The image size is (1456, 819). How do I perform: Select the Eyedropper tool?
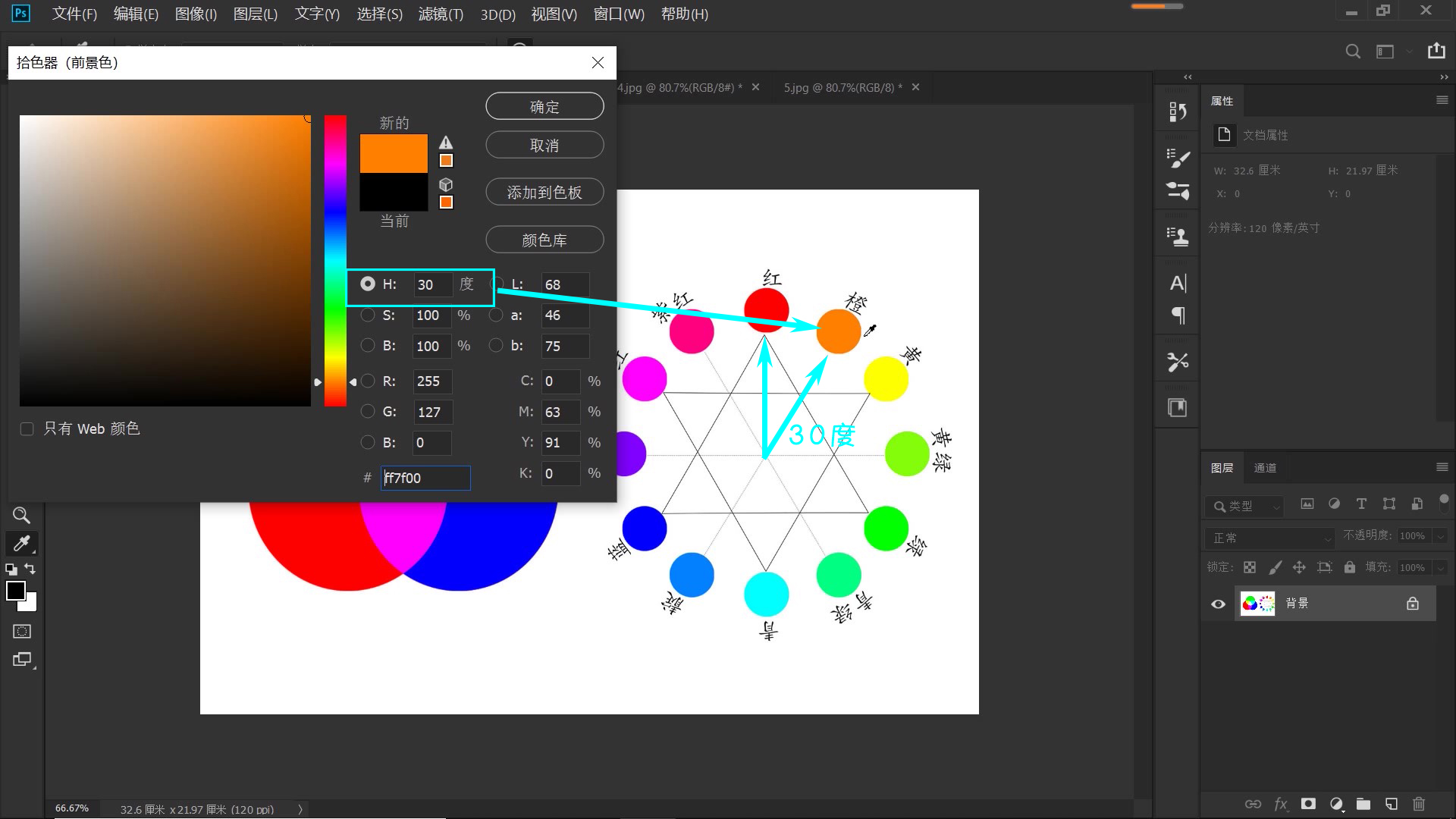click(21, 543)
